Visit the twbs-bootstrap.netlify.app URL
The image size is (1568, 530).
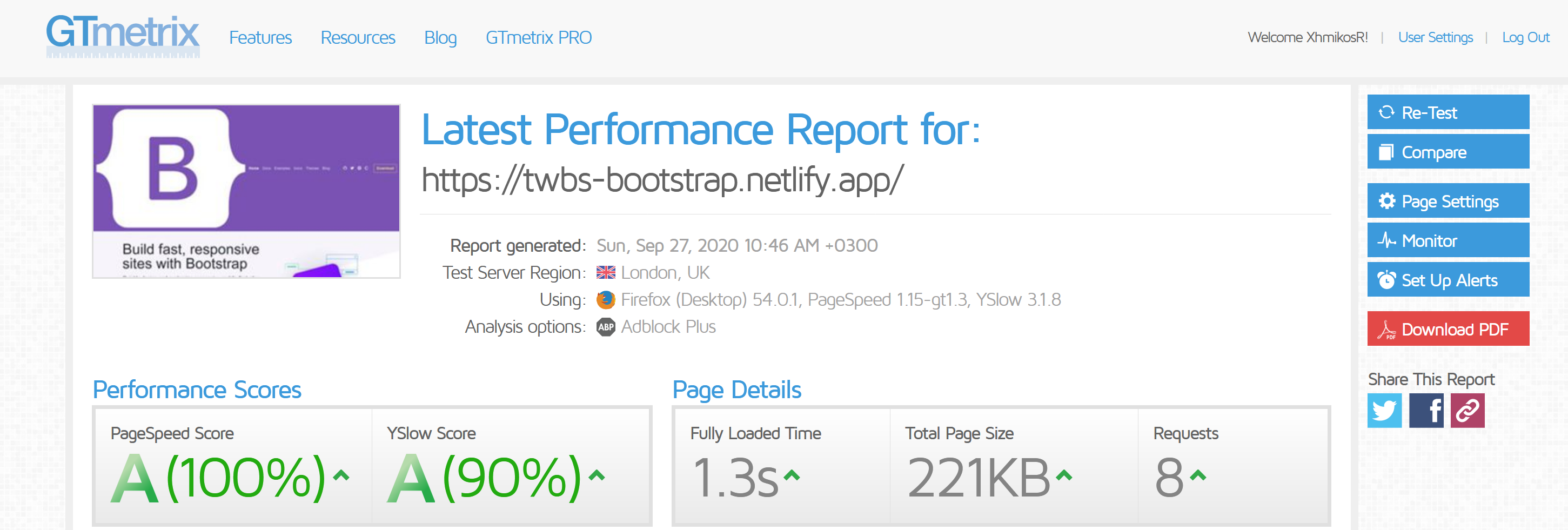(x=662, y=178)
